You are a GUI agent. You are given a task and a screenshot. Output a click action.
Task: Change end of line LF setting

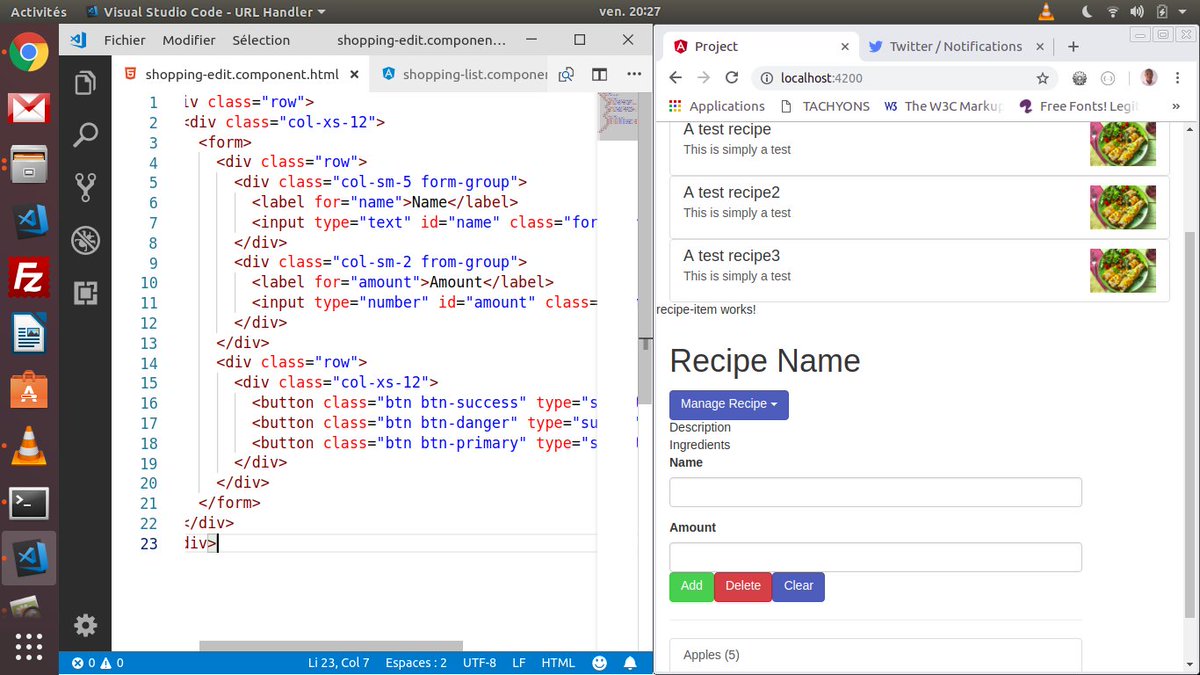[x=519, y=662]
